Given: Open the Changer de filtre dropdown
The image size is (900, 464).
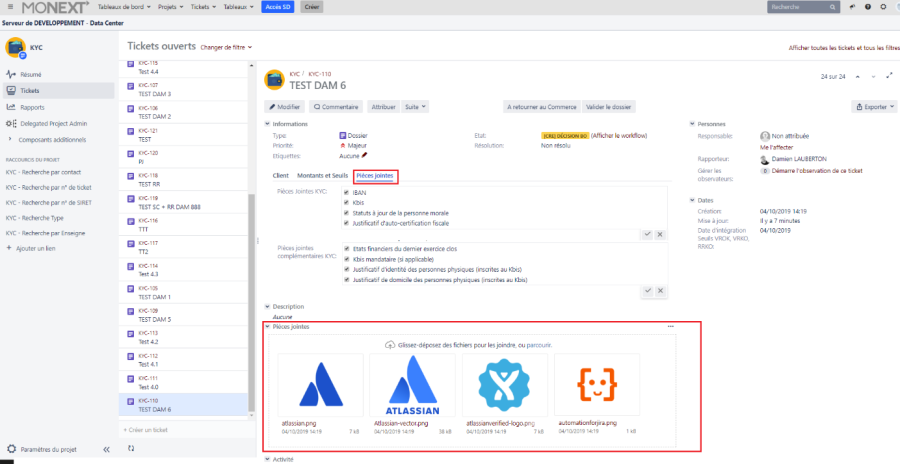Looking at the screenshot, I should click(x=227, y=47).
